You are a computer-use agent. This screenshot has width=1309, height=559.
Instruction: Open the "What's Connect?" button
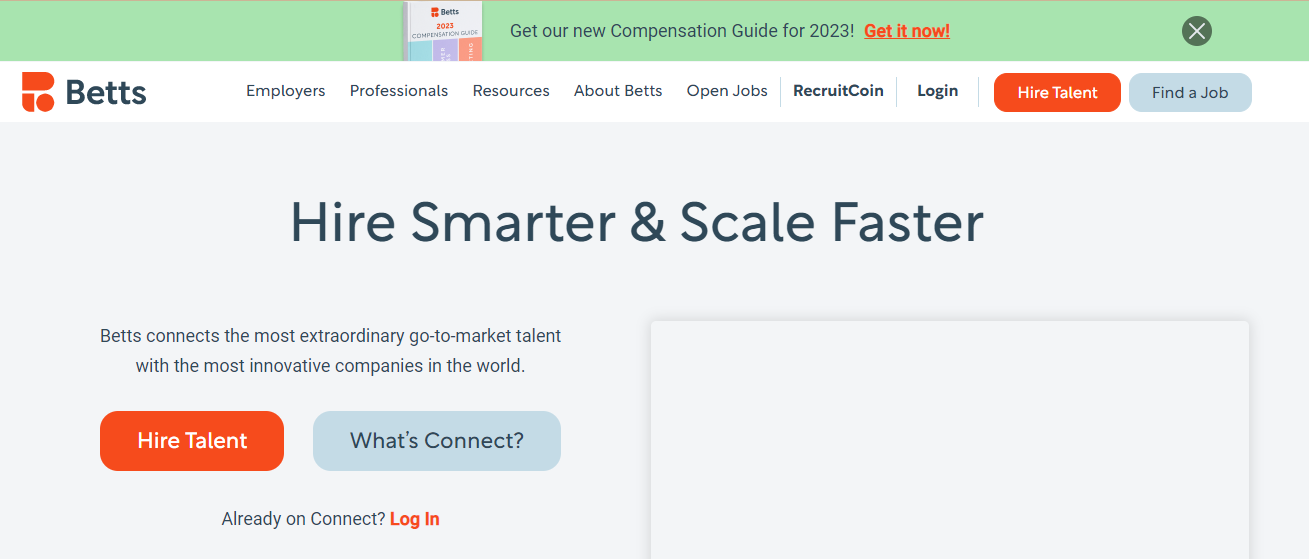click(437, 441)
